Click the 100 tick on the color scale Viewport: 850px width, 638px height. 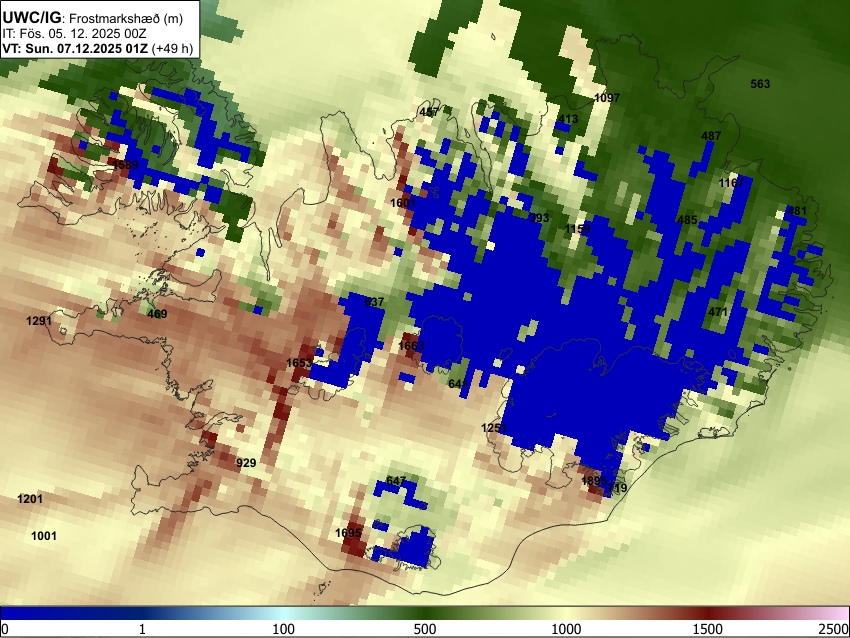284,629
